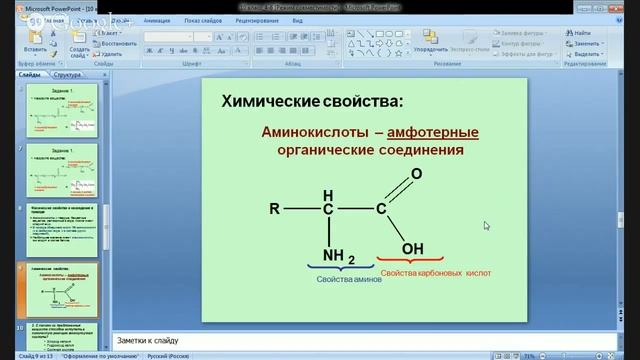Select the oval shape in gallery
The width and height of the screenshot is (640, 360).
point(389,34)
